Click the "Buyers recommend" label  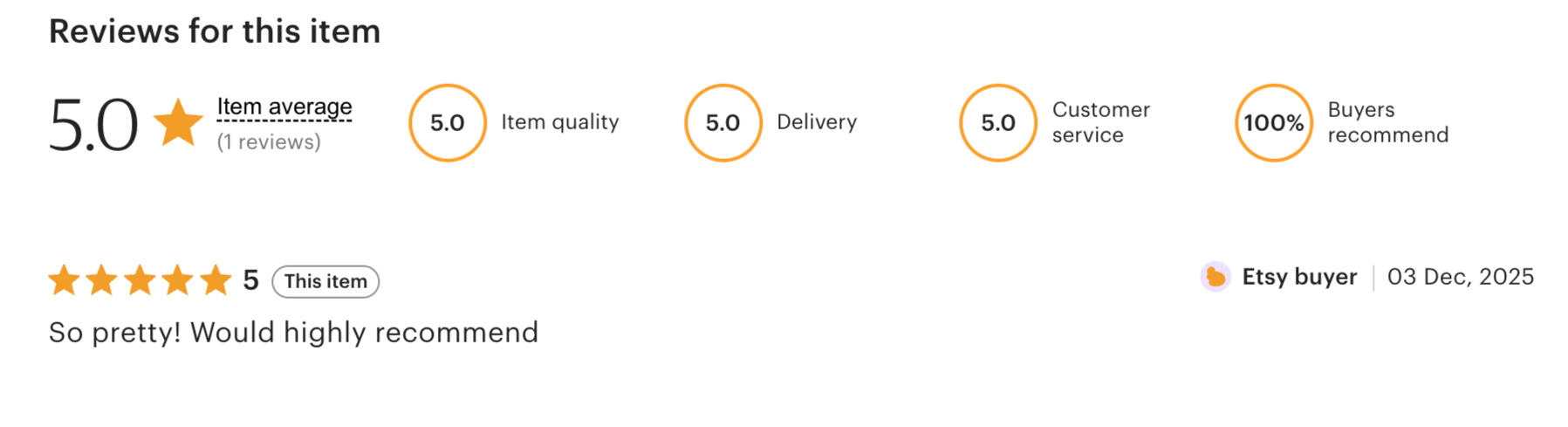click(1387, 122)
